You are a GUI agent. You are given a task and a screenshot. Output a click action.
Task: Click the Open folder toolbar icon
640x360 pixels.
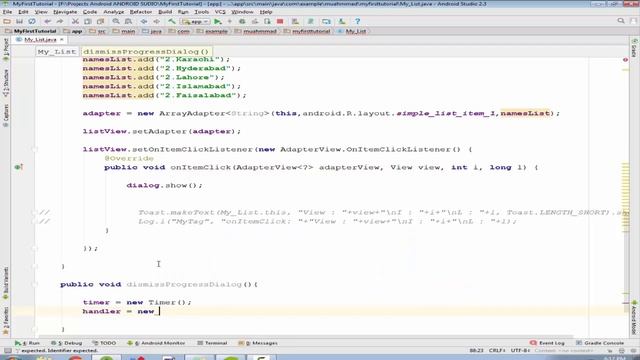coord(7,21)
